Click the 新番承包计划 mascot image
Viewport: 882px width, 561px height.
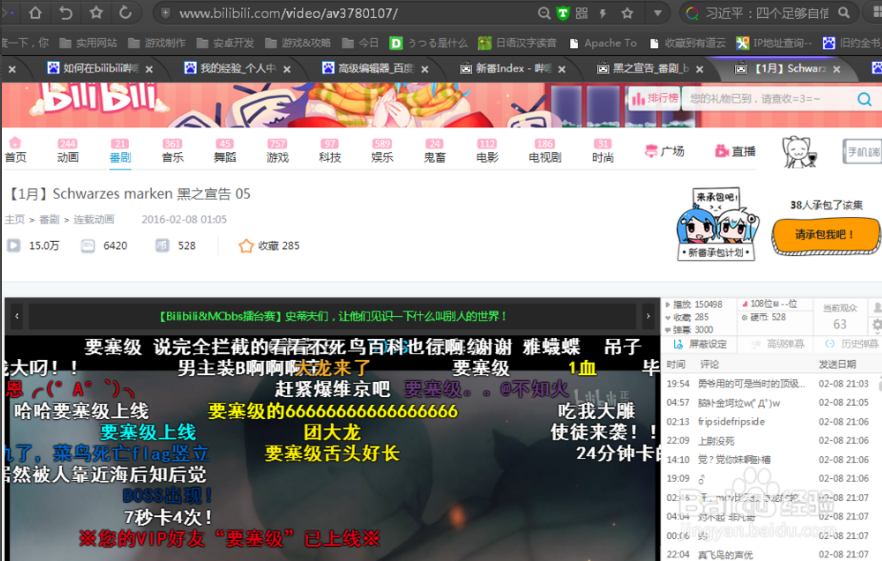(716, 223)
